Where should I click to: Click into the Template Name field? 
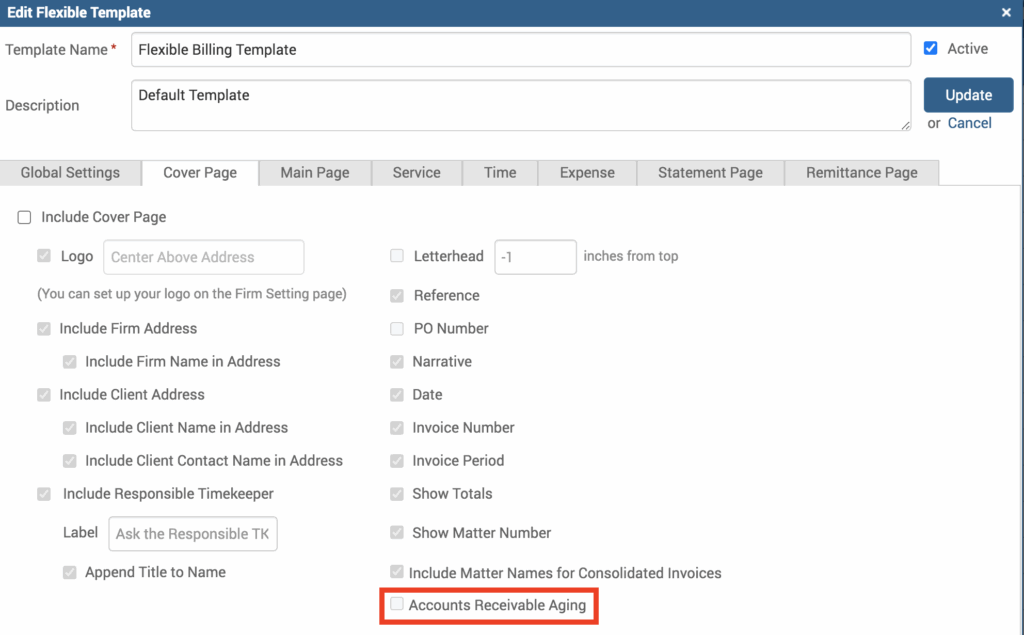[520, 49]
